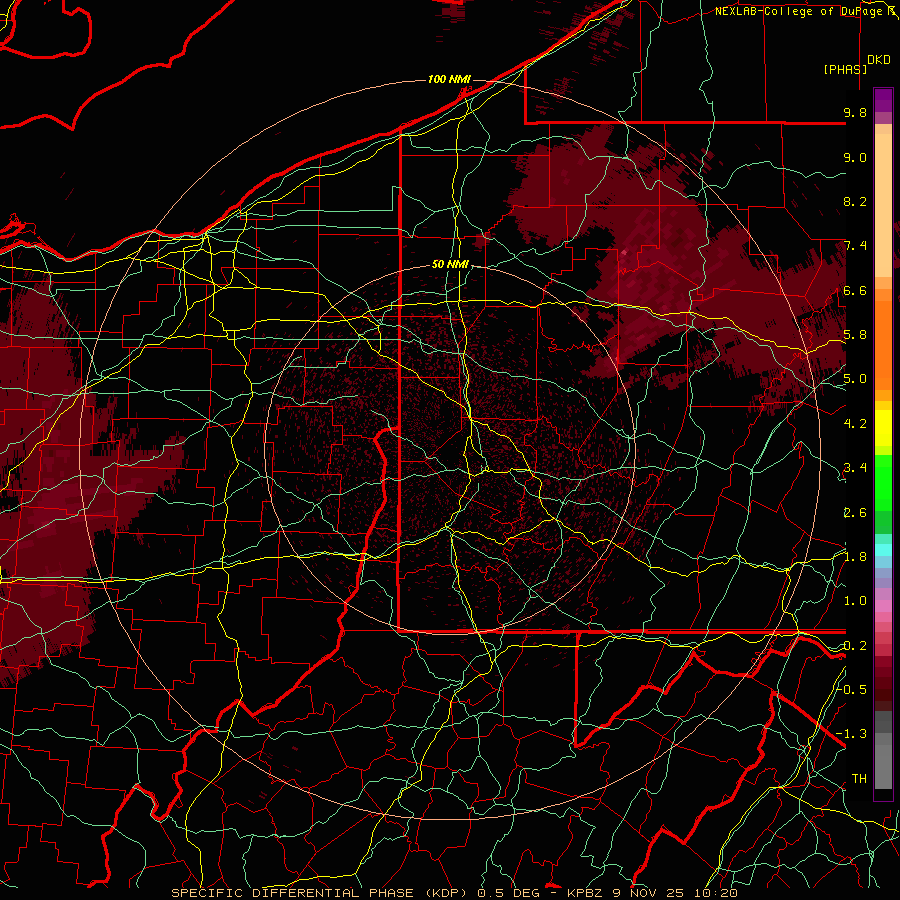Click the "TH" threshold label on the scale
Screen dimensions: 900x900
859,779
